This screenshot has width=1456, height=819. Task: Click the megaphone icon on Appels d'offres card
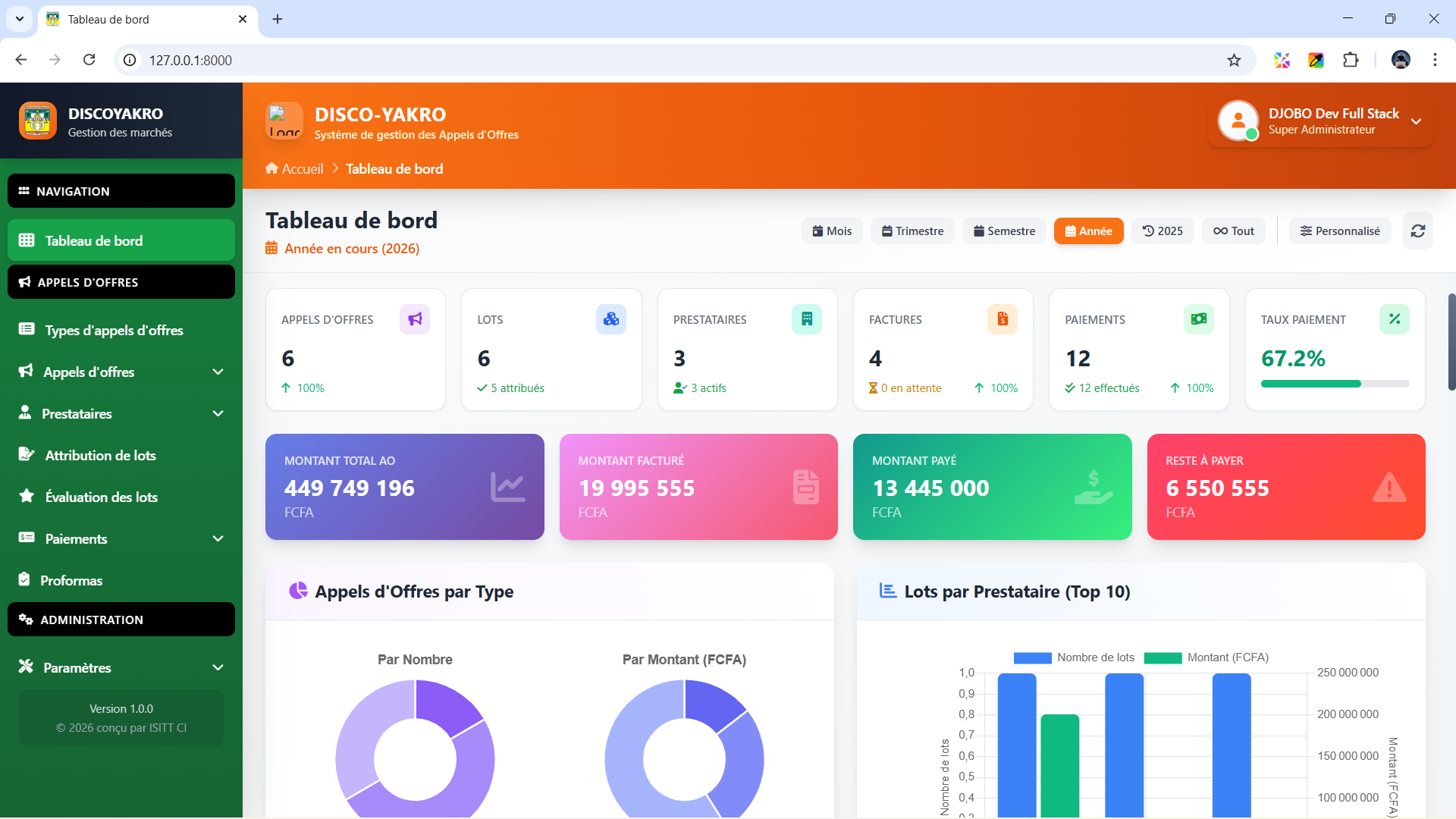(415, 319)
